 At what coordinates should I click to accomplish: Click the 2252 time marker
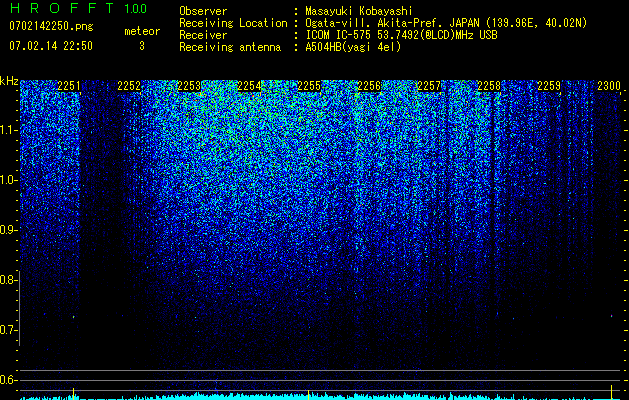coord(129,86)
